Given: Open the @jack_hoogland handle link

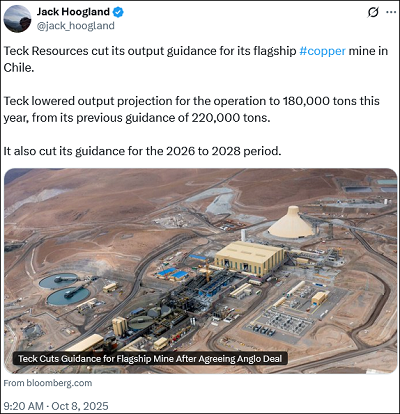Looking at the screenshot, I should [75, 26].
